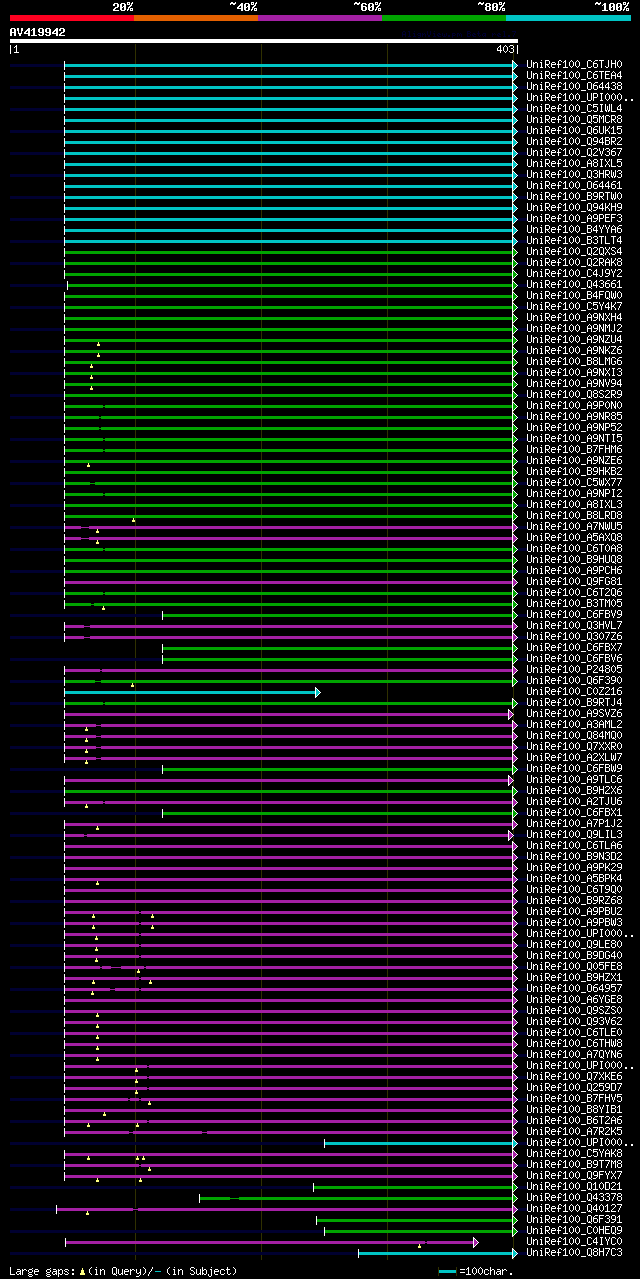640x1279 pixels.
Task: Select the UniRef100_Q43661 label
Action: point(574,284)
